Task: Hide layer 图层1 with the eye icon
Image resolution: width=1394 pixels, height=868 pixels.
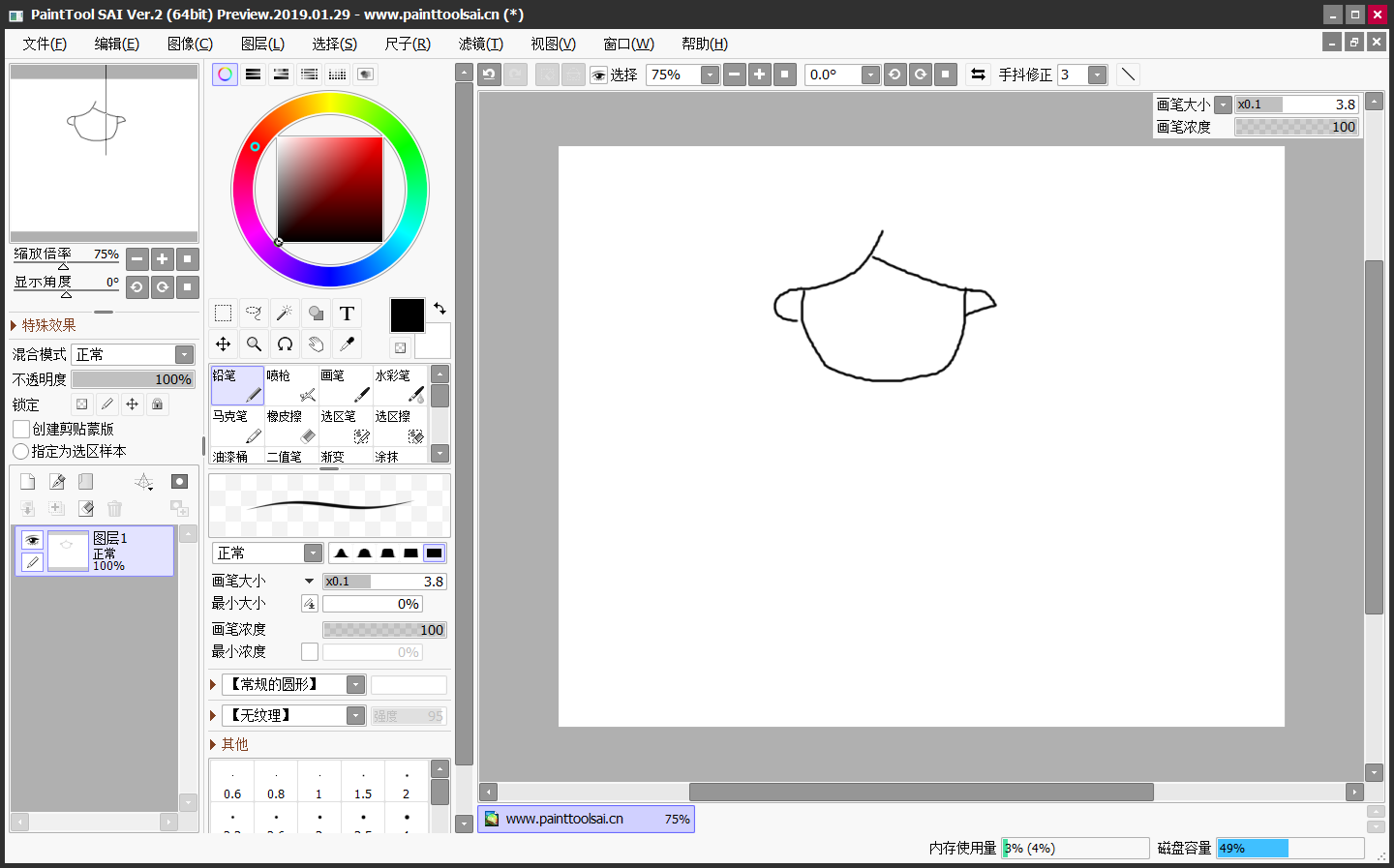Action: pyautogui.click(x=32, y=540)
